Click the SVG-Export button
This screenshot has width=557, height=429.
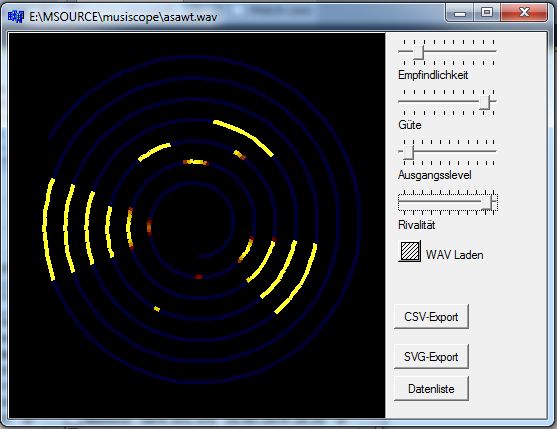point(431,357)
